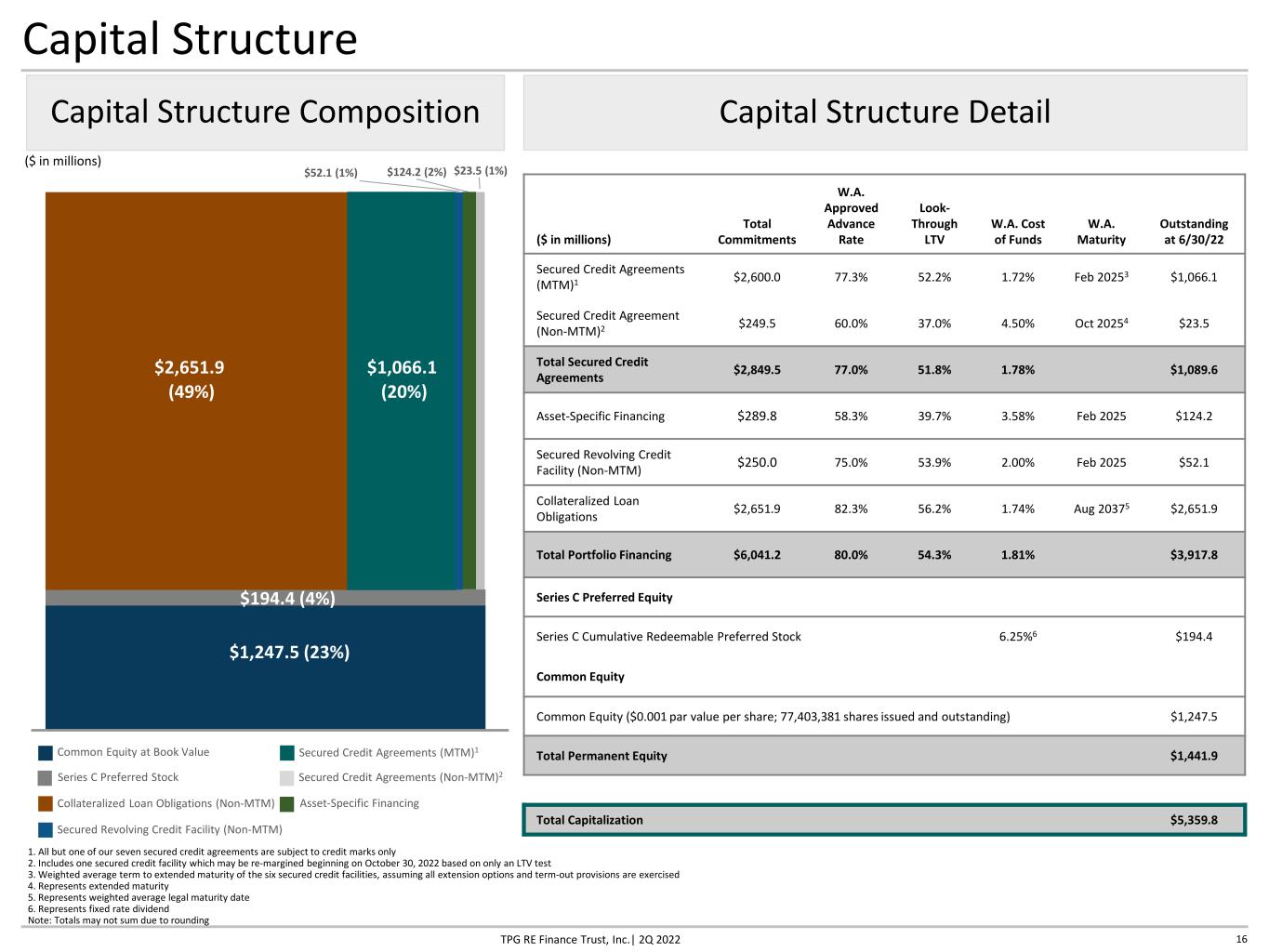The width and height of the screenshot is (1269, 952).
Task: Click the Series C Preferred Stock legend swatch
Action: 46,778
